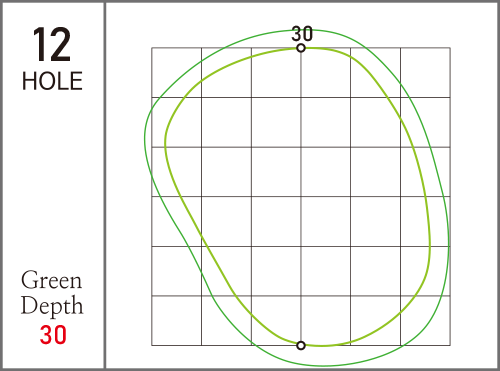The width and height of the screenshot is (500, 371).
Task: Click the gray divider between the panel and the diagram
Action: tap(105, 185)
